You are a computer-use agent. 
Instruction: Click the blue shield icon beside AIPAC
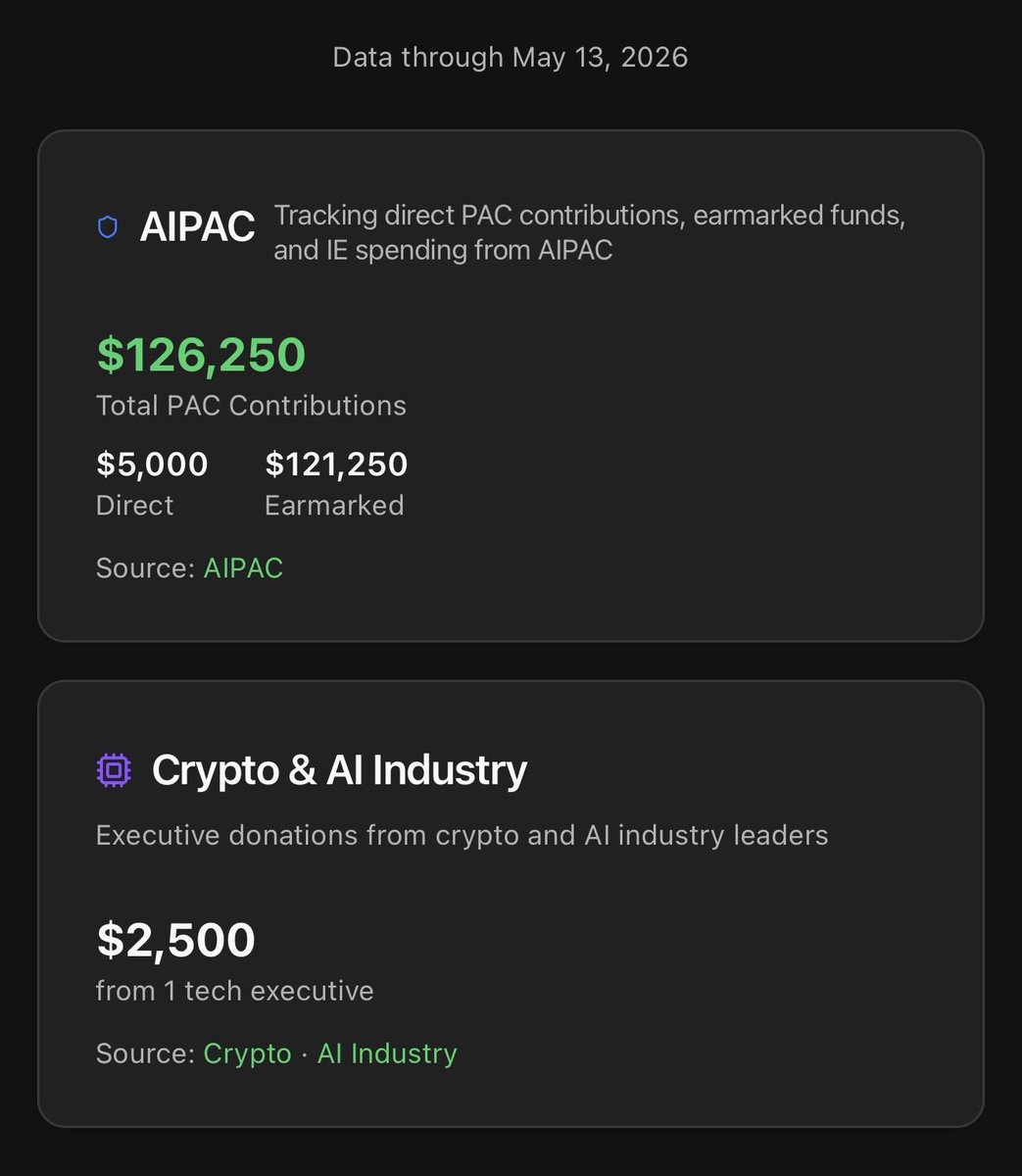(x=108, y=228)
